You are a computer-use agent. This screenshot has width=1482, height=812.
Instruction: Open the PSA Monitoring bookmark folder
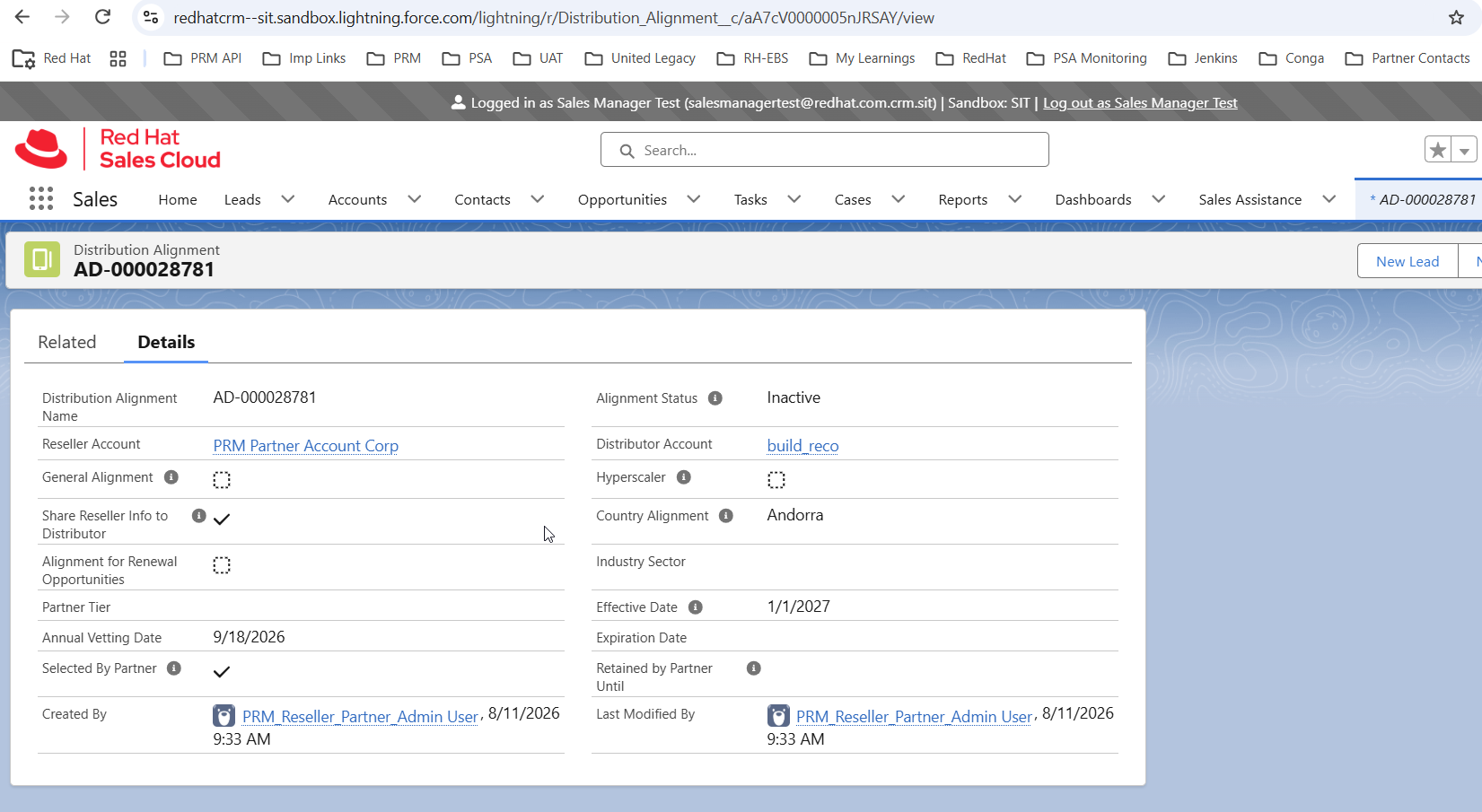point(1087,58)
